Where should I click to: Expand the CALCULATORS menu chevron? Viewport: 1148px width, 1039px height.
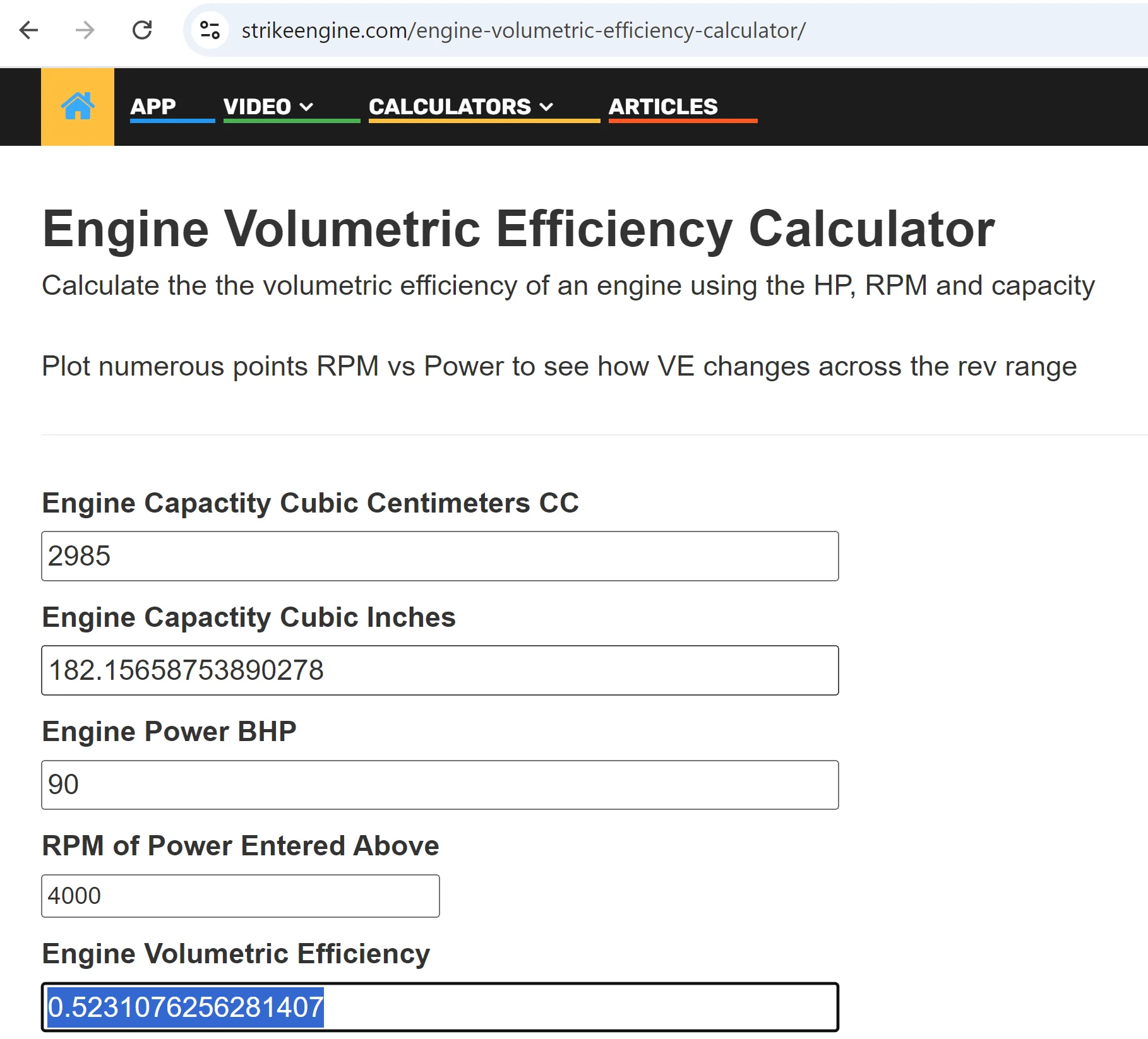pos(546,107)
